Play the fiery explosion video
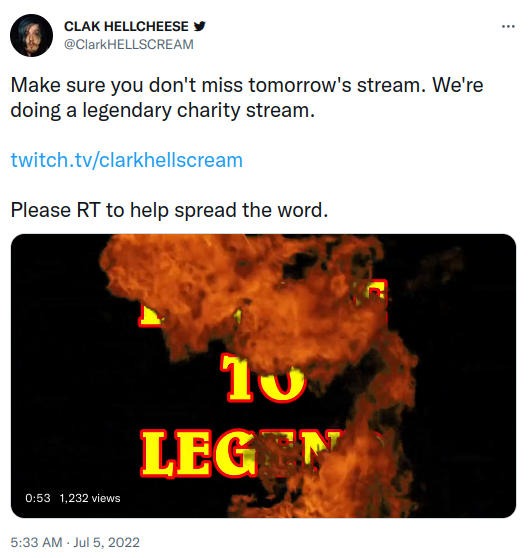Screen dimensions: 530x558 click(x=263, y=376)
